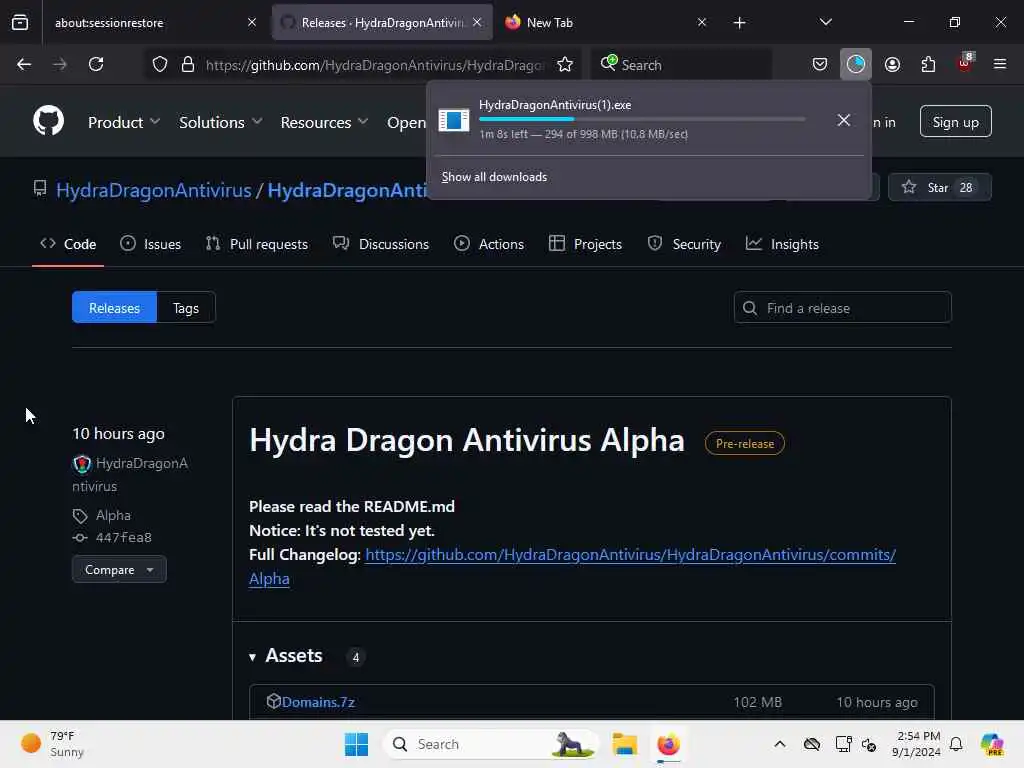
Task: Open the Discussions tab
Action: tap(381, 244)
